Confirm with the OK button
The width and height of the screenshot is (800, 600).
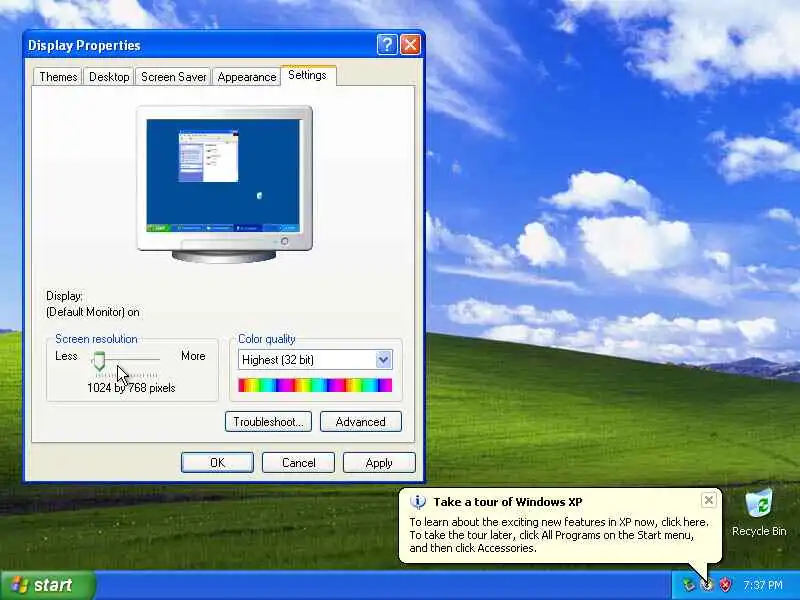click(x=217, y=463)
